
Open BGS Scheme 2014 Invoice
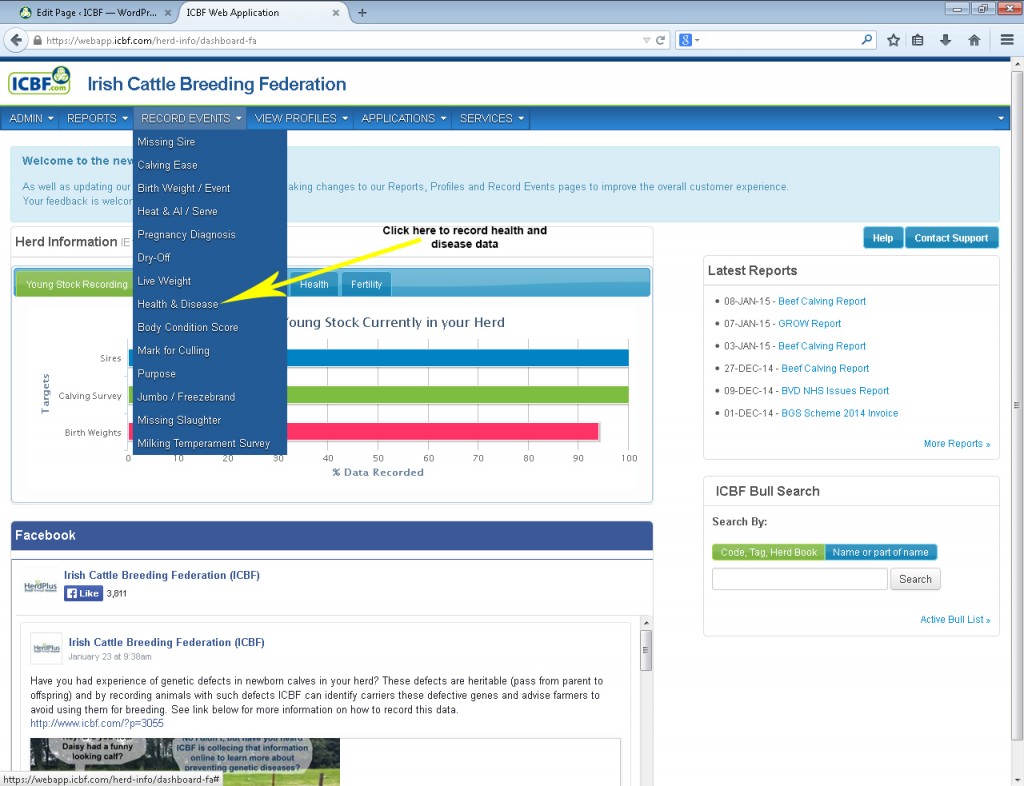tap(839, 413)
